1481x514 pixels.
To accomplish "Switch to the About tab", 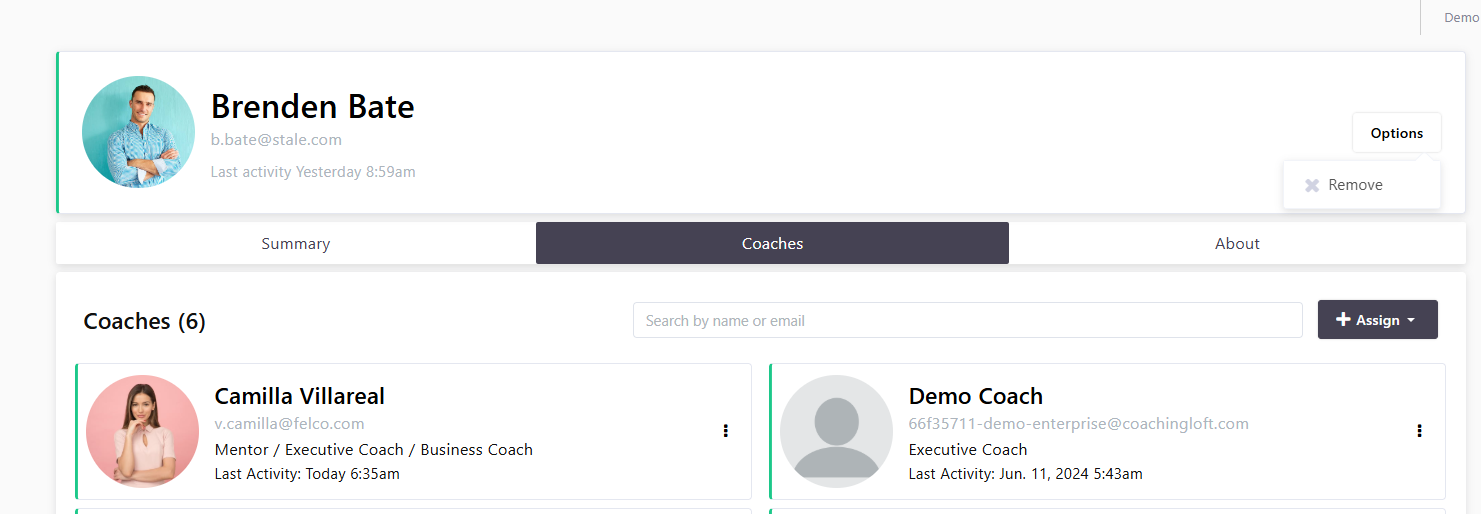I will click(1237, 244).
